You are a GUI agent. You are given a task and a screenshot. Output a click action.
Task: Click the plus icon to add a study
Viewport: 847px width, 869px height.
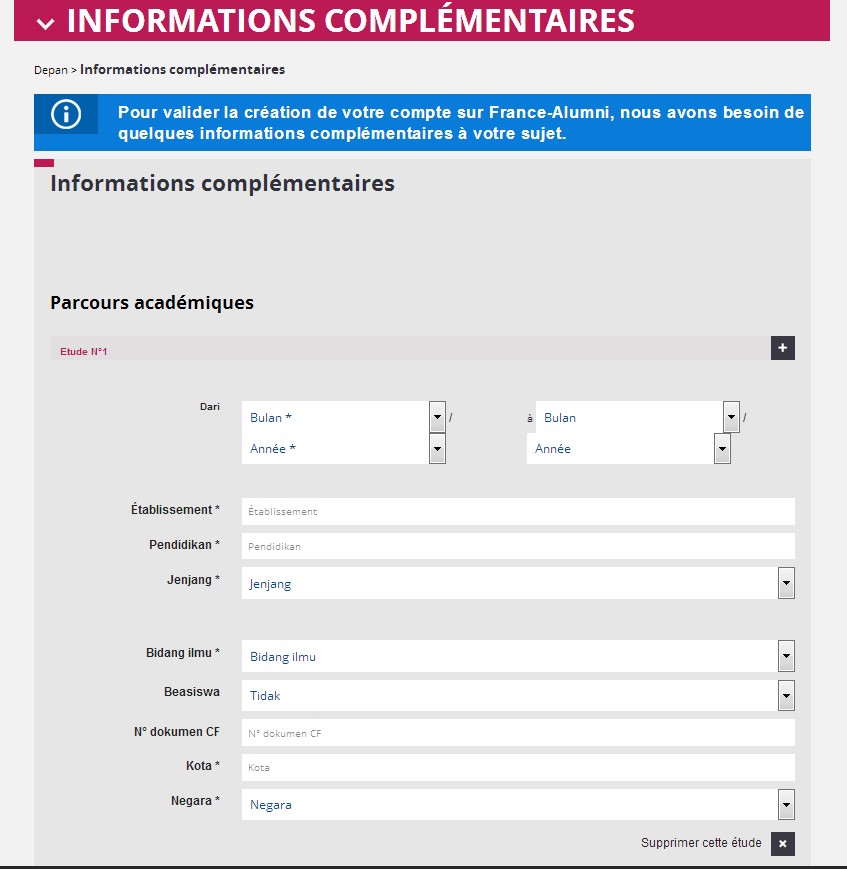(783, 348)
